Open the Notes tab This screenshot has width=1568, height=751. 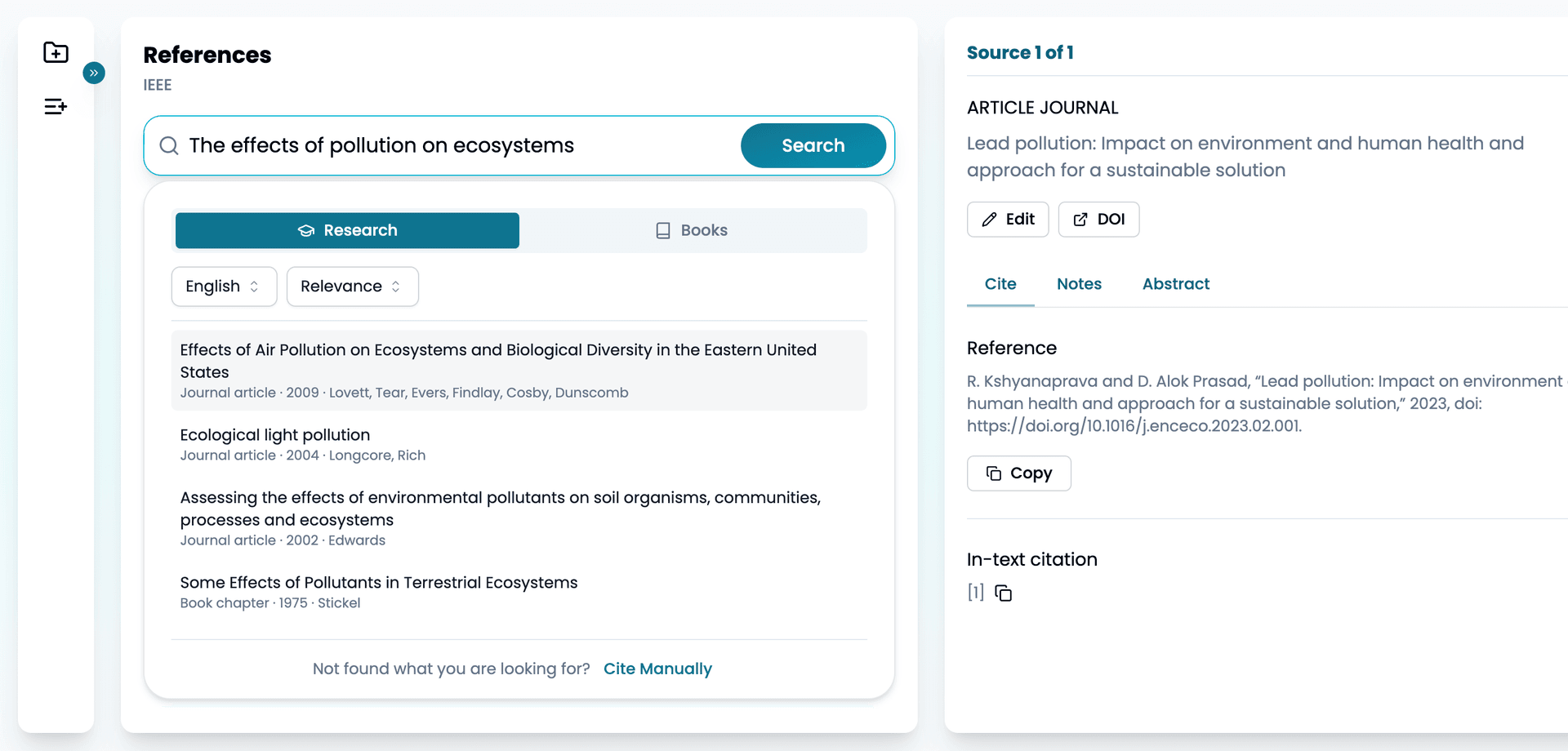[x=1079, y=284]
